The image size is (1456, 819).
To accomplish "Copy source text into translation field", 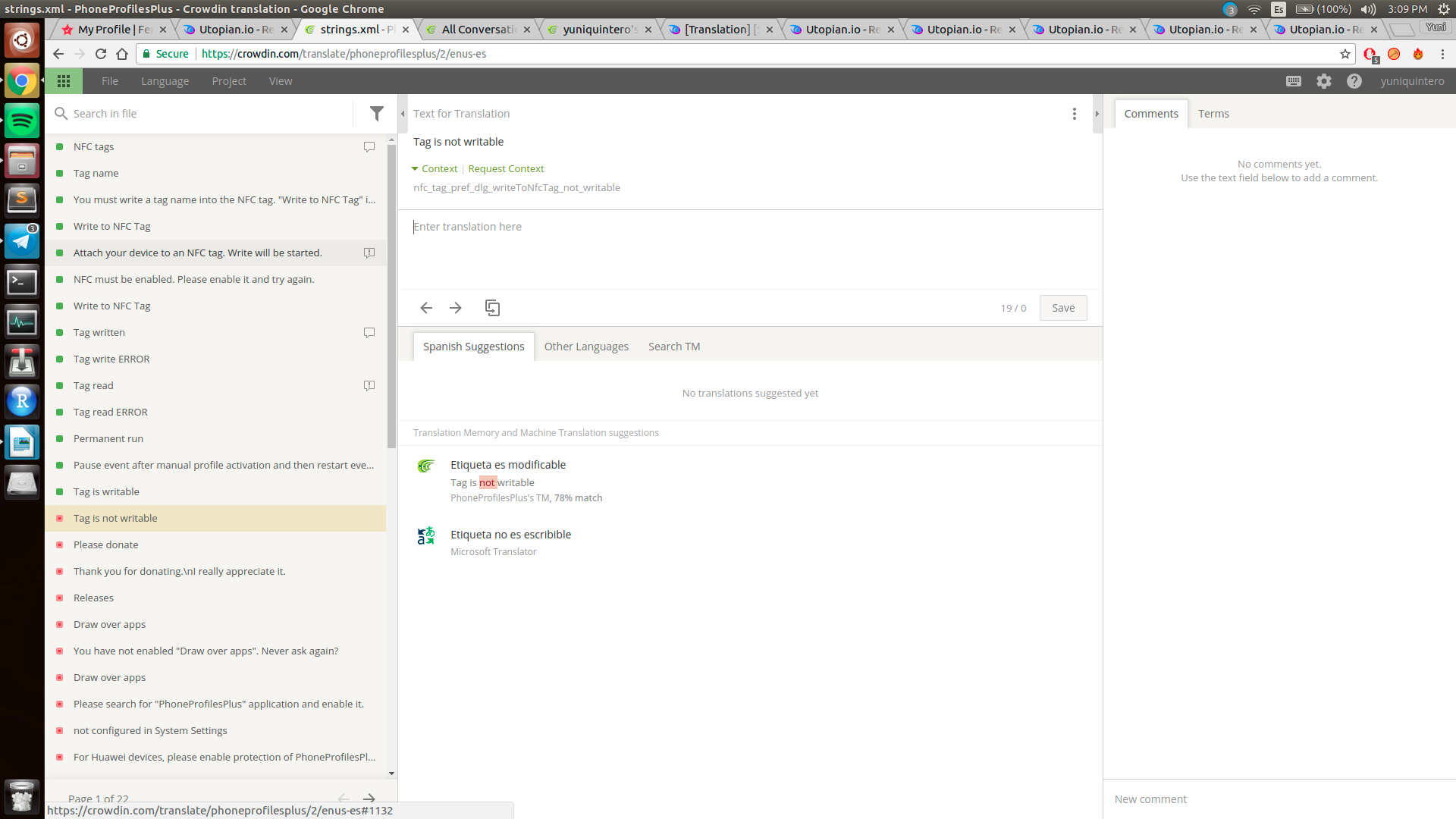I will [492, 308].
